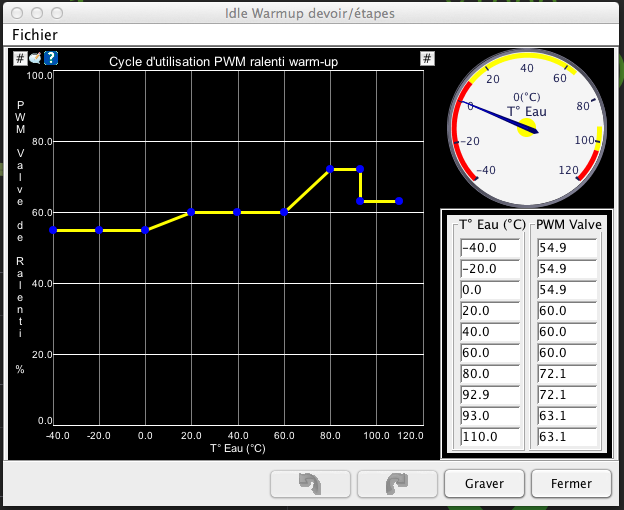Open the blue question mark help icon
Screen dimensions: 624x510
[x=51, y=58]
